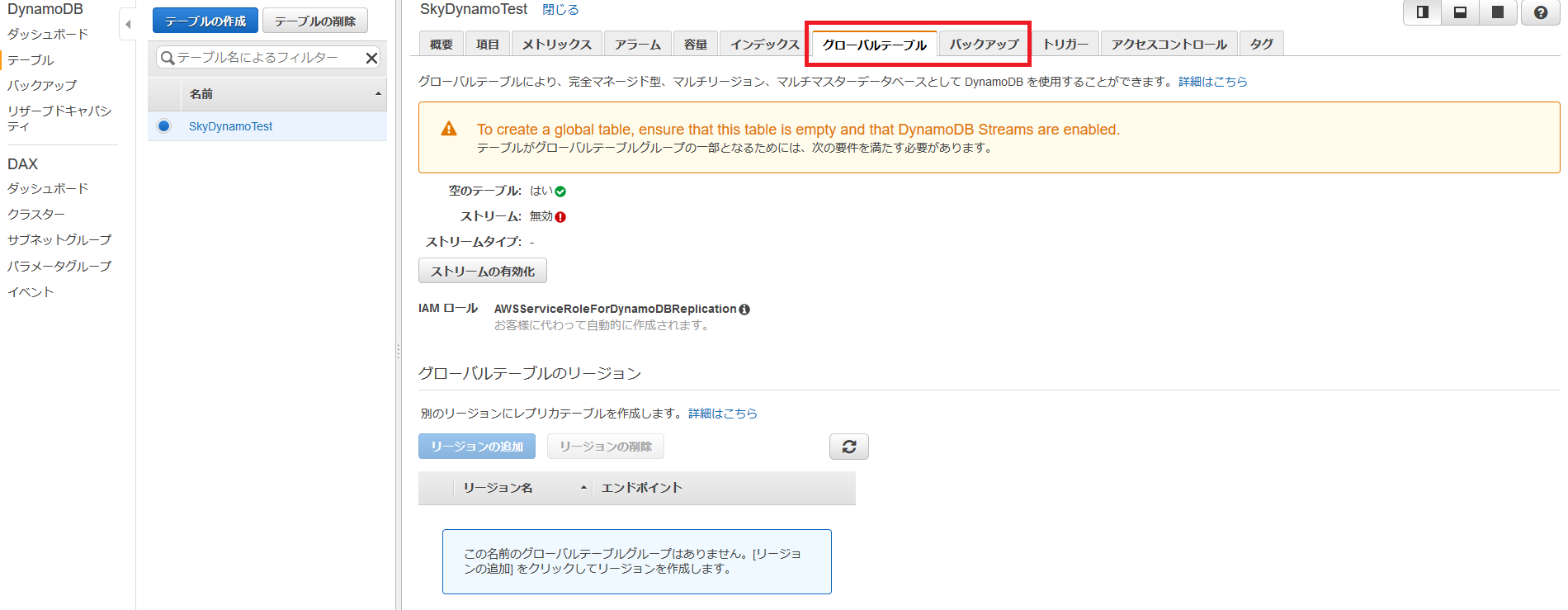Click the panel splitter handle
This screenshot has height=610, width=1568.
click(398, 352)
